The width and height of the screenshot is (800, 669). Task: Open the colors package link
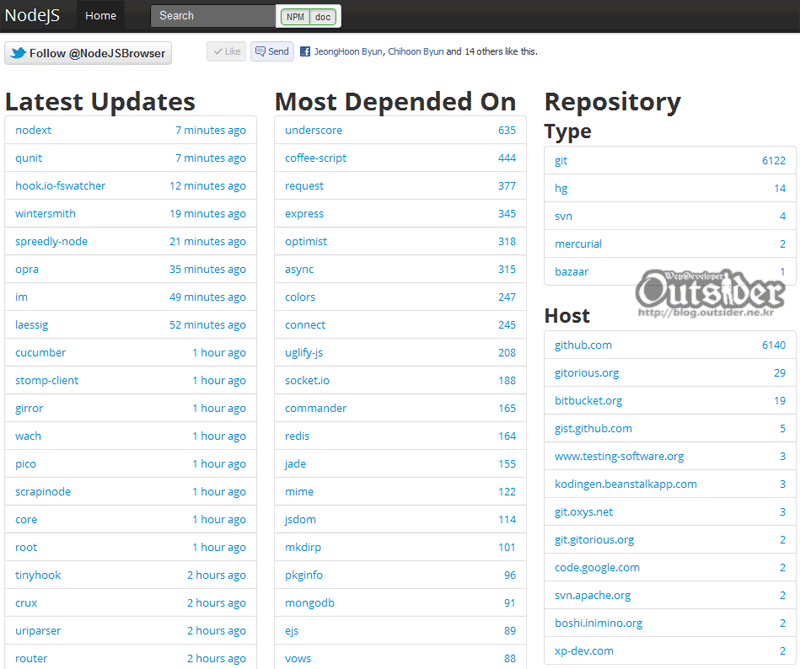pyautogui.click(x=300, y=297)
